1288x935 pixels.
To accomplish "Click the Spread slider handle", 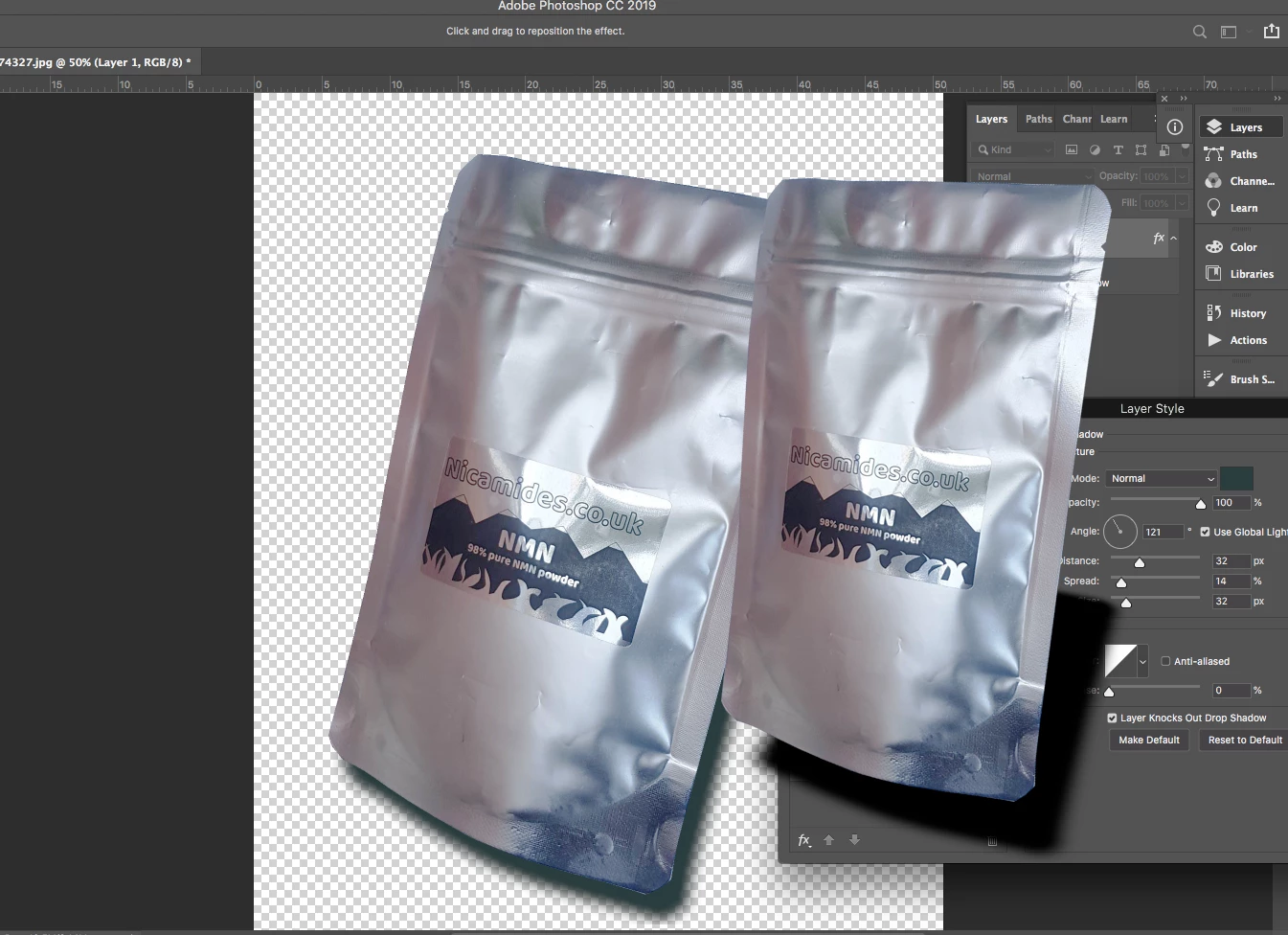I will pyautogui.click(x=1121, y=582).
